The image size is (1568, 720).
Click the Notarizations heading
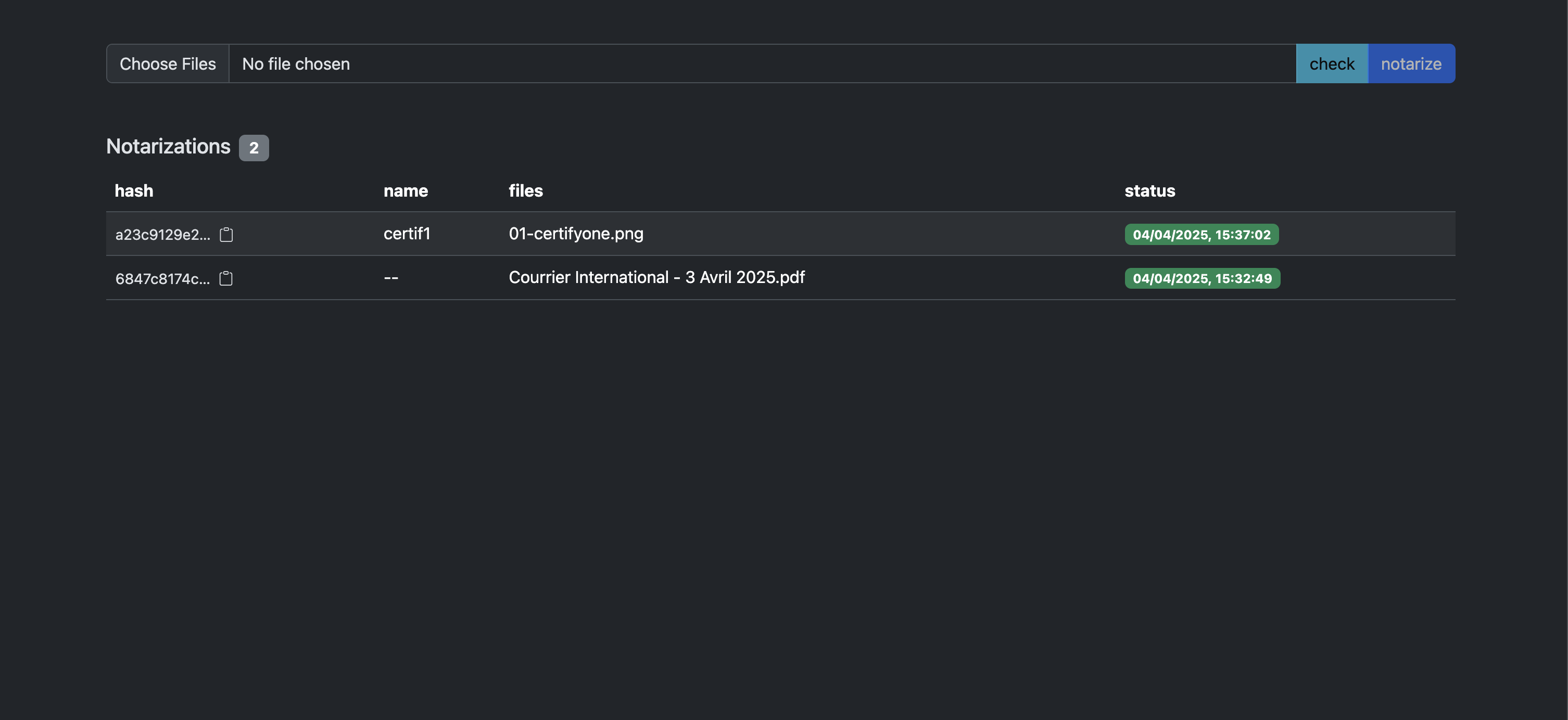pos(168,147)
